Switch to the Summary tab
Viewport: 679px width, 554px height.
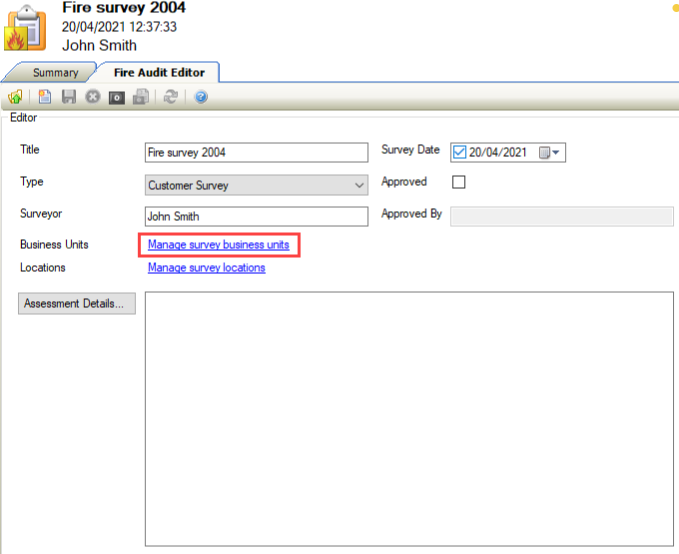coord(55,73)
